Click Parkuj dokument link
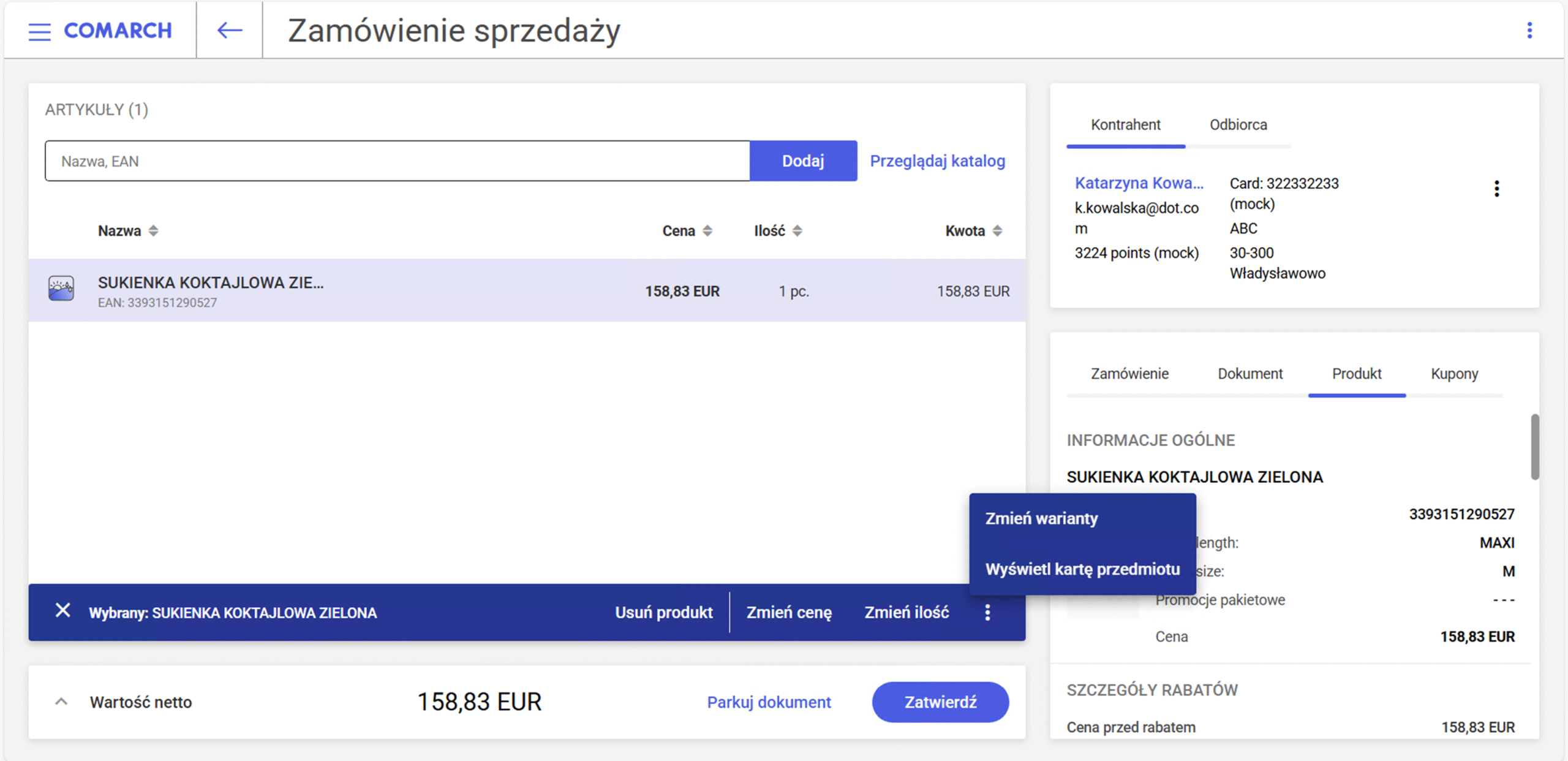The width and height of the screenshot is (1568, 761). click(769, 702)
